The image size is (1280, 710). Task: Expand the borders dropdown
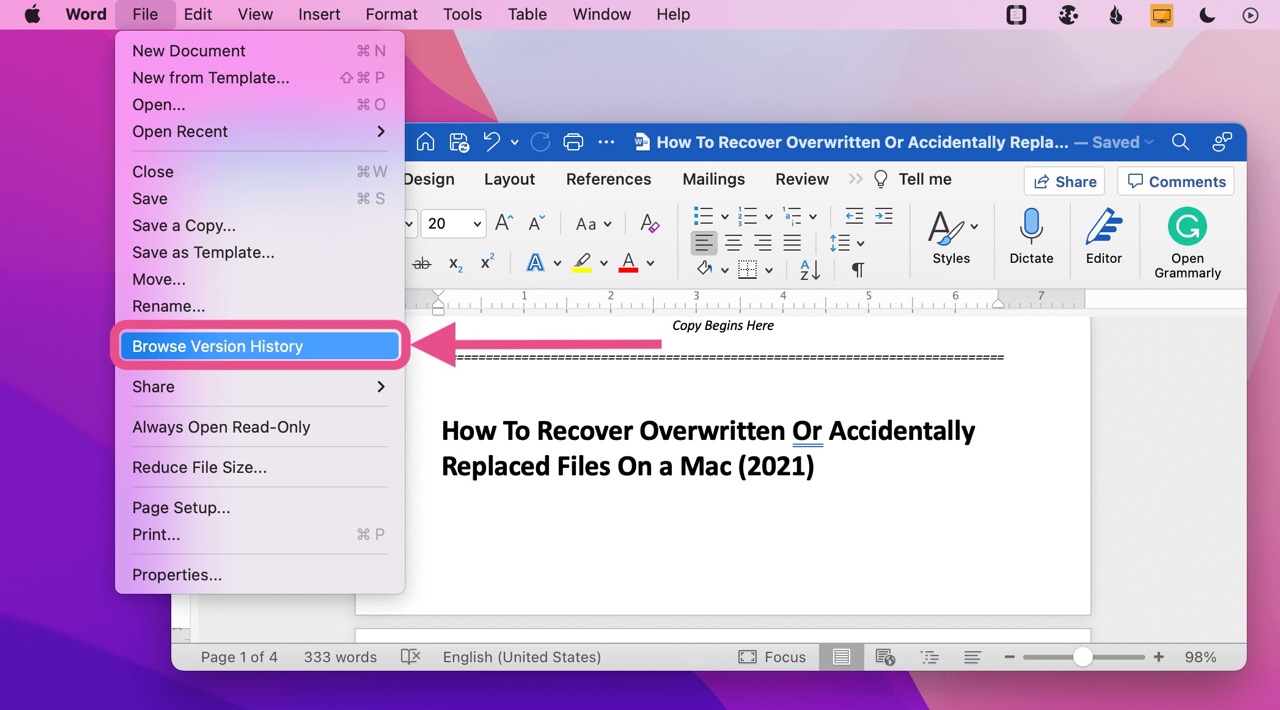click(769, 270)
